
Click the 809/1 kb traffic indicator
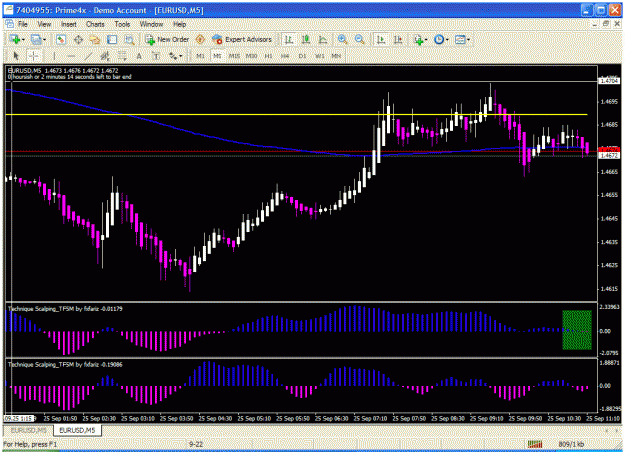(x=571, y=444)
